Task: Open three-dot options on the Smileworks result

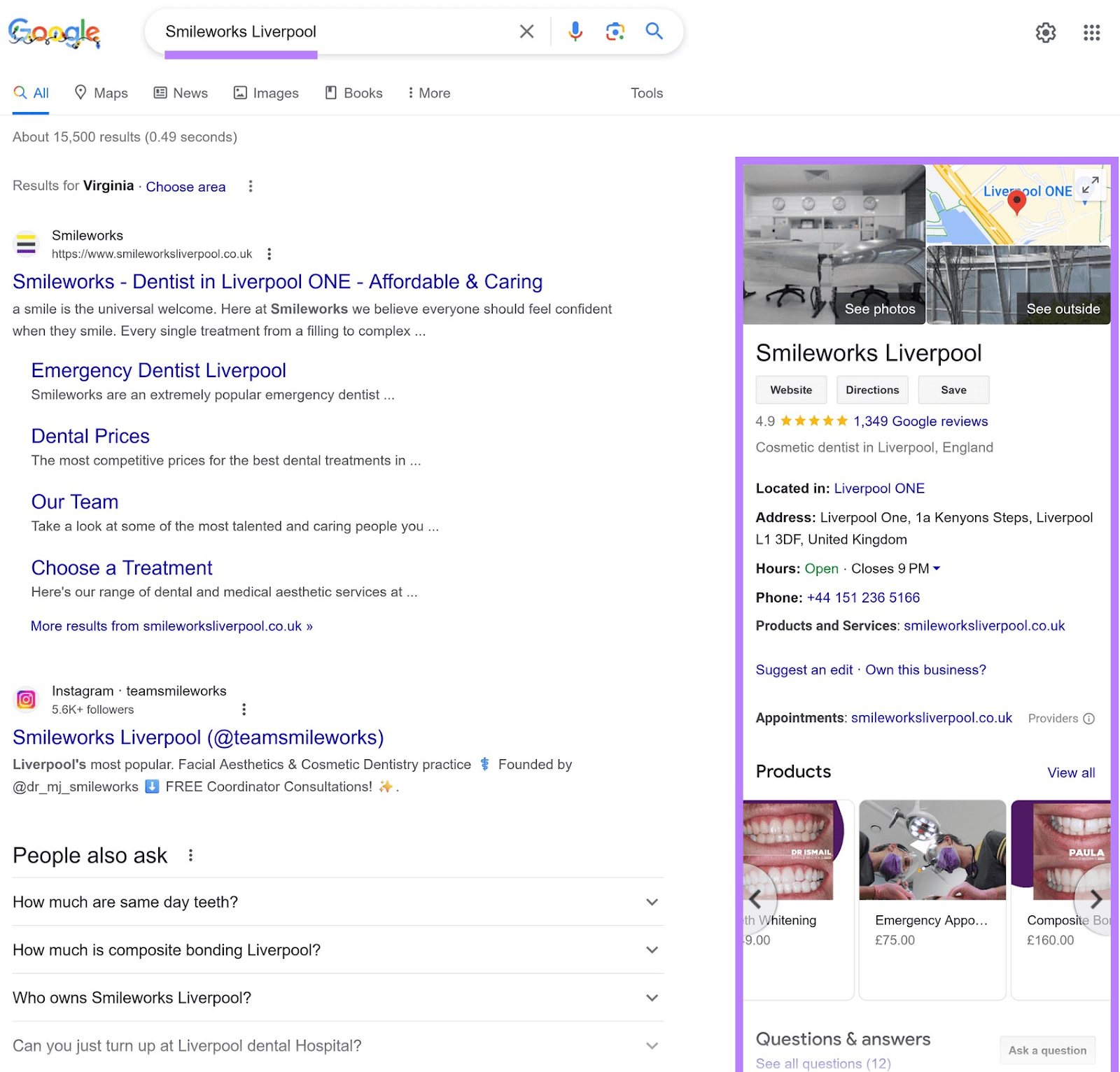Action: coord(269,254)
